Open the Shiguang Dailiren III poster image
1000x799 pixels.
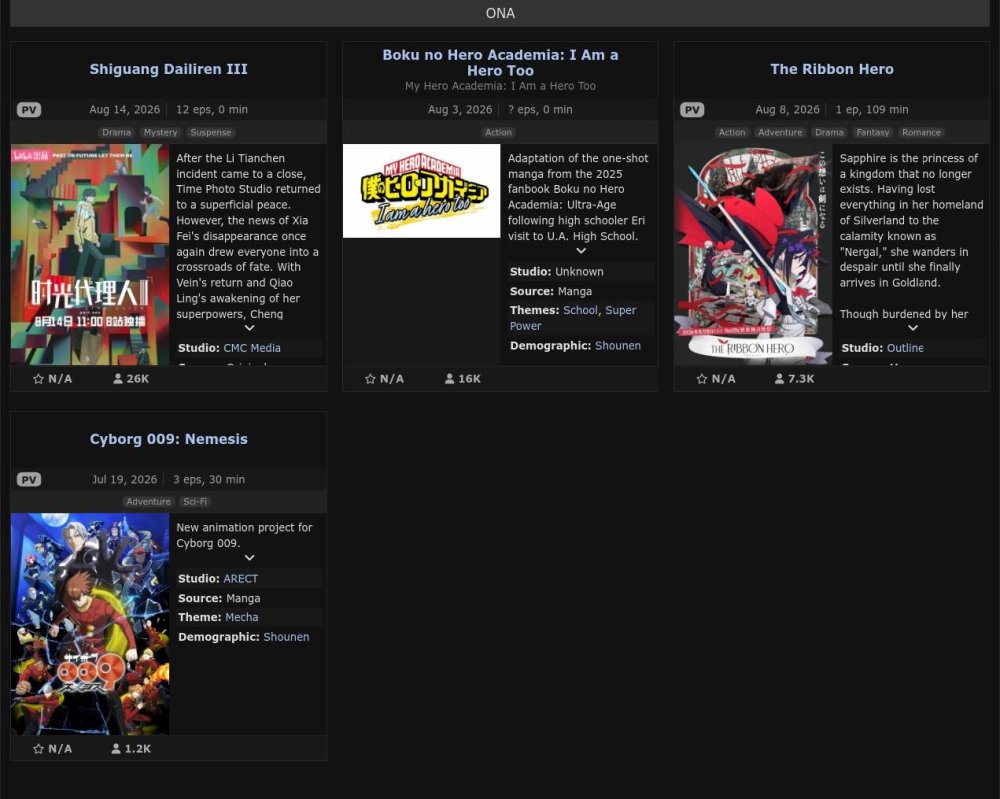90,254
